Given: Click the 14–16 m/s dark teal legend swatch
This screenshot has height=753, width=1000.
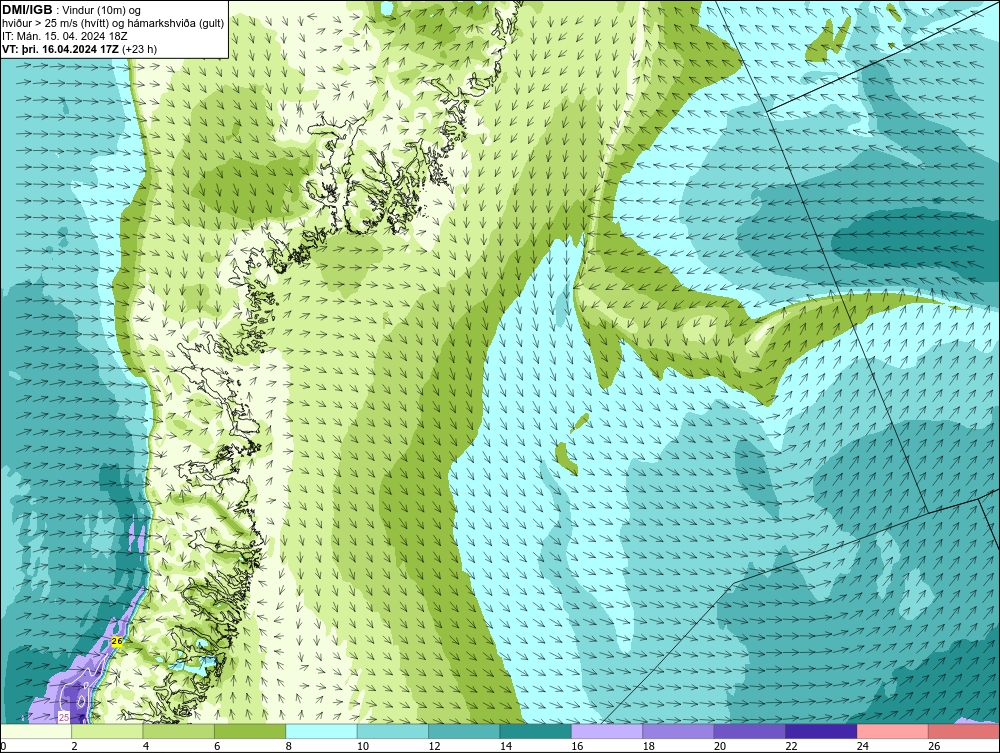Looking at the screenshot, I should tap(536, 731).
